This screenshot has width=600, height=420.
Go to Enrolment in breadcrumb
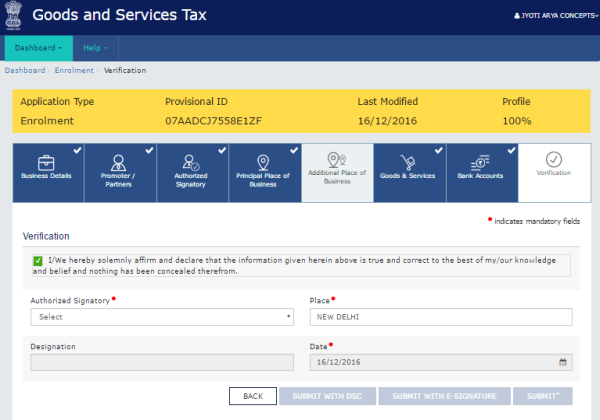coord(74,71)
